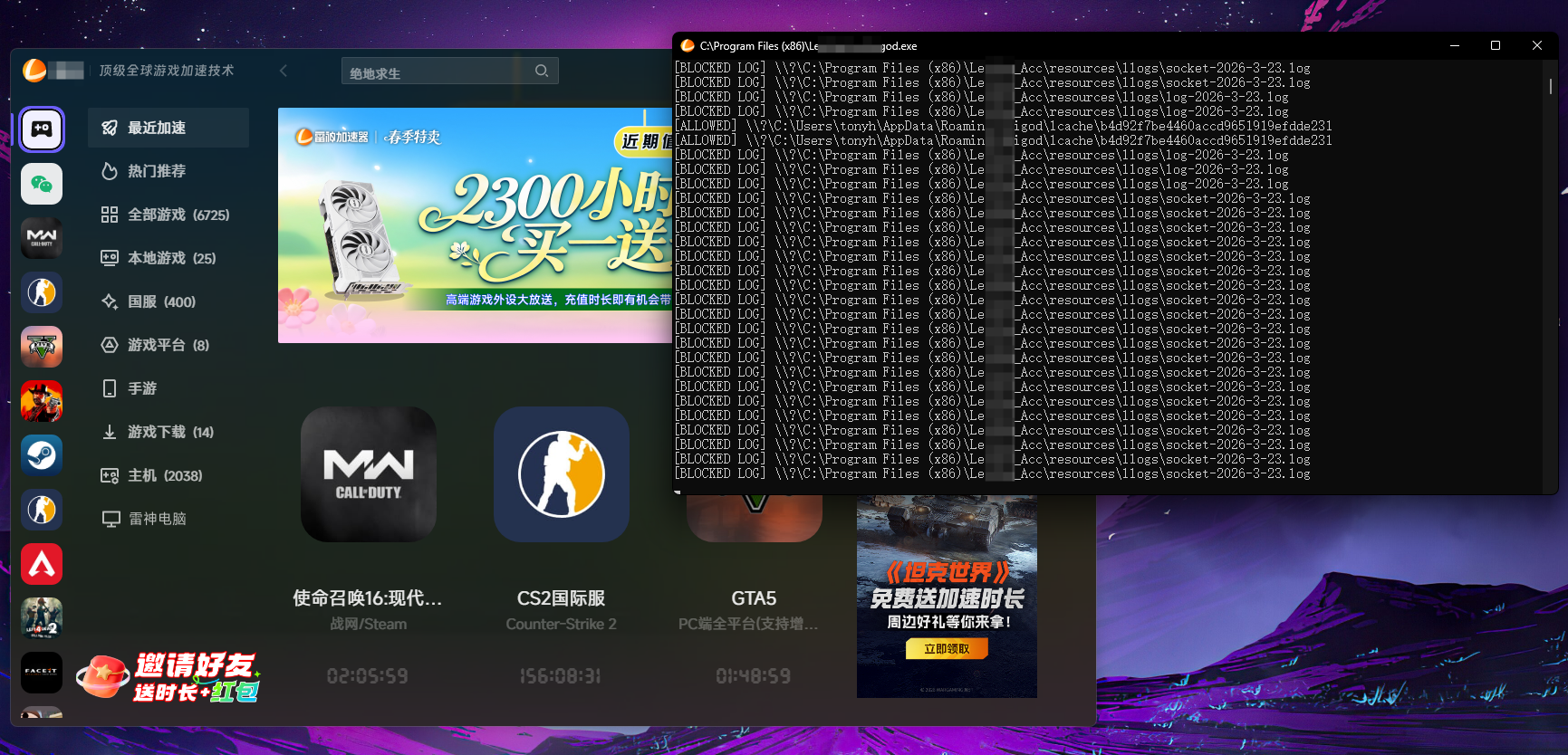The width and height of the screenshot is (1568, 755).
Task: Click the 02:05:59 timer
Action: point(367,676)
